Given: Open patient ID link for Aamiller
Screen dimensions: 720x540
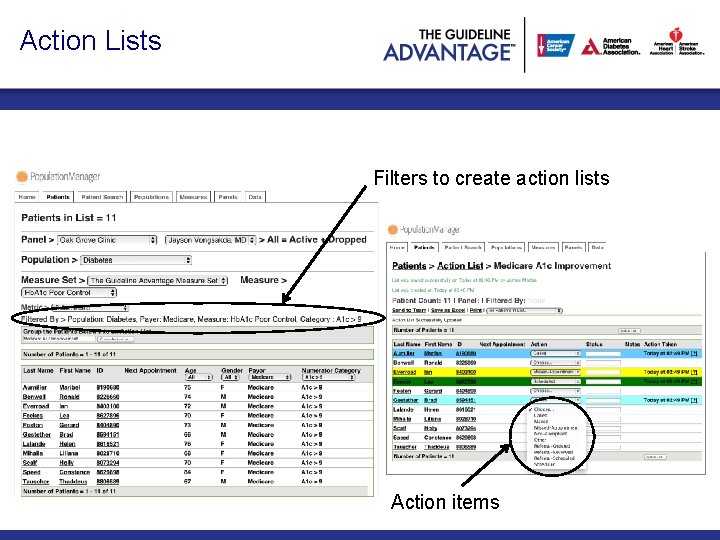Looking at the screenshot, I should (108, 388).
